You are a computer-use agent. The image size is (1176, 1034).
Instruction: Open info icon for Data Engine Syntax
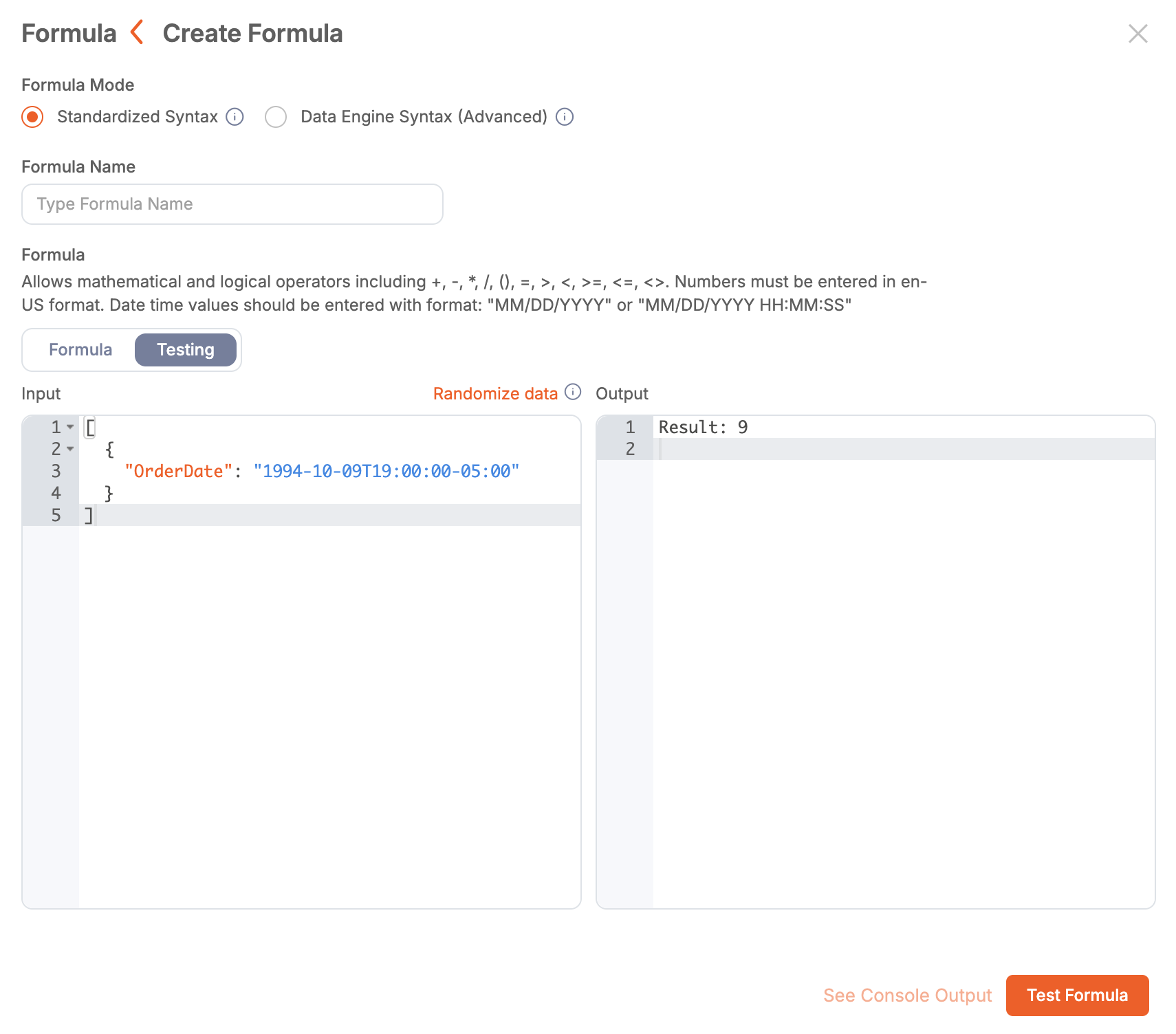coord(565,117)
